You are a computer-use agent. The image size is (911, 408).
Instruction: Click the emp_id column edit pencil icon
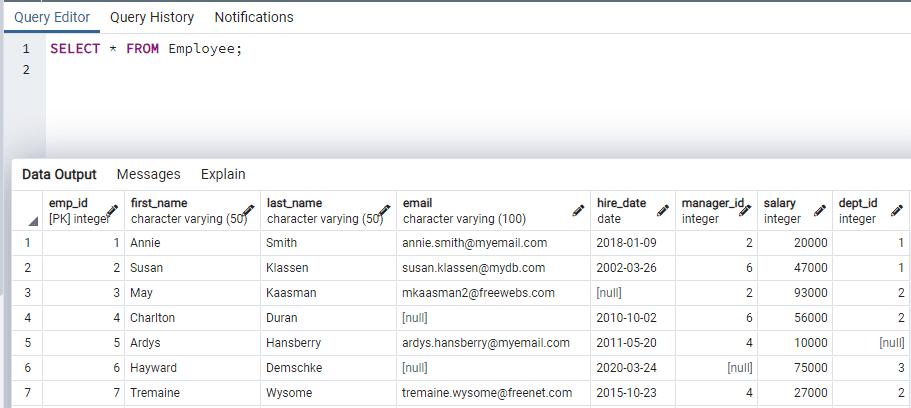112,211
